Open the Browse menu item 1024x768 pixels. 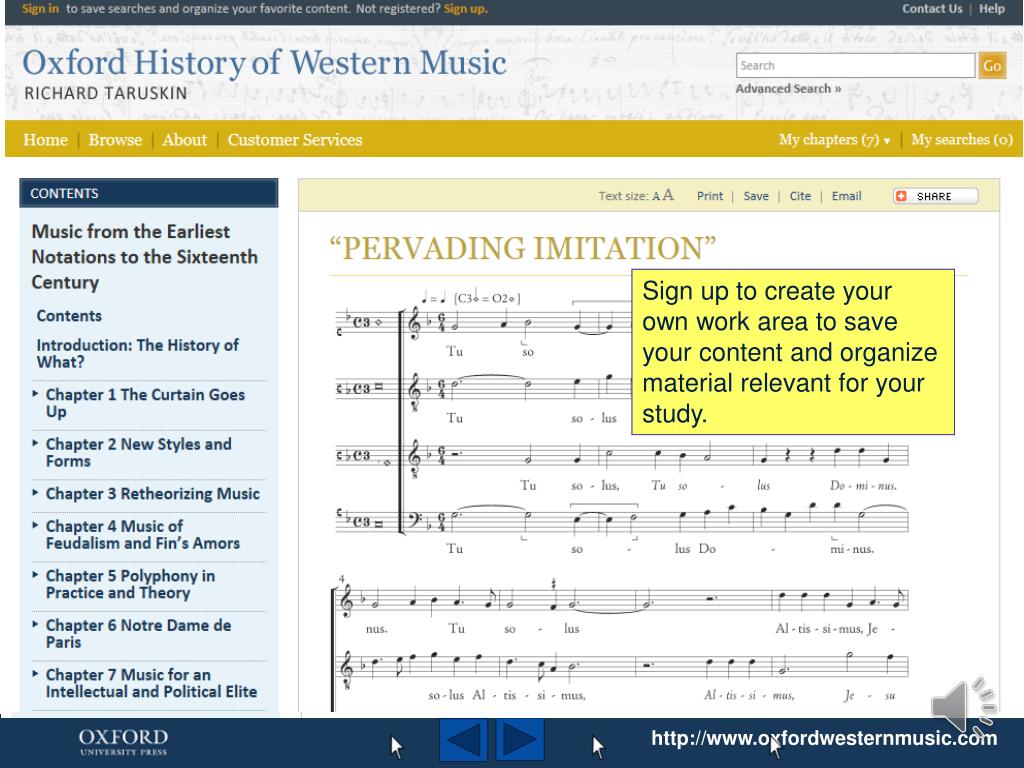pos(115,140)
